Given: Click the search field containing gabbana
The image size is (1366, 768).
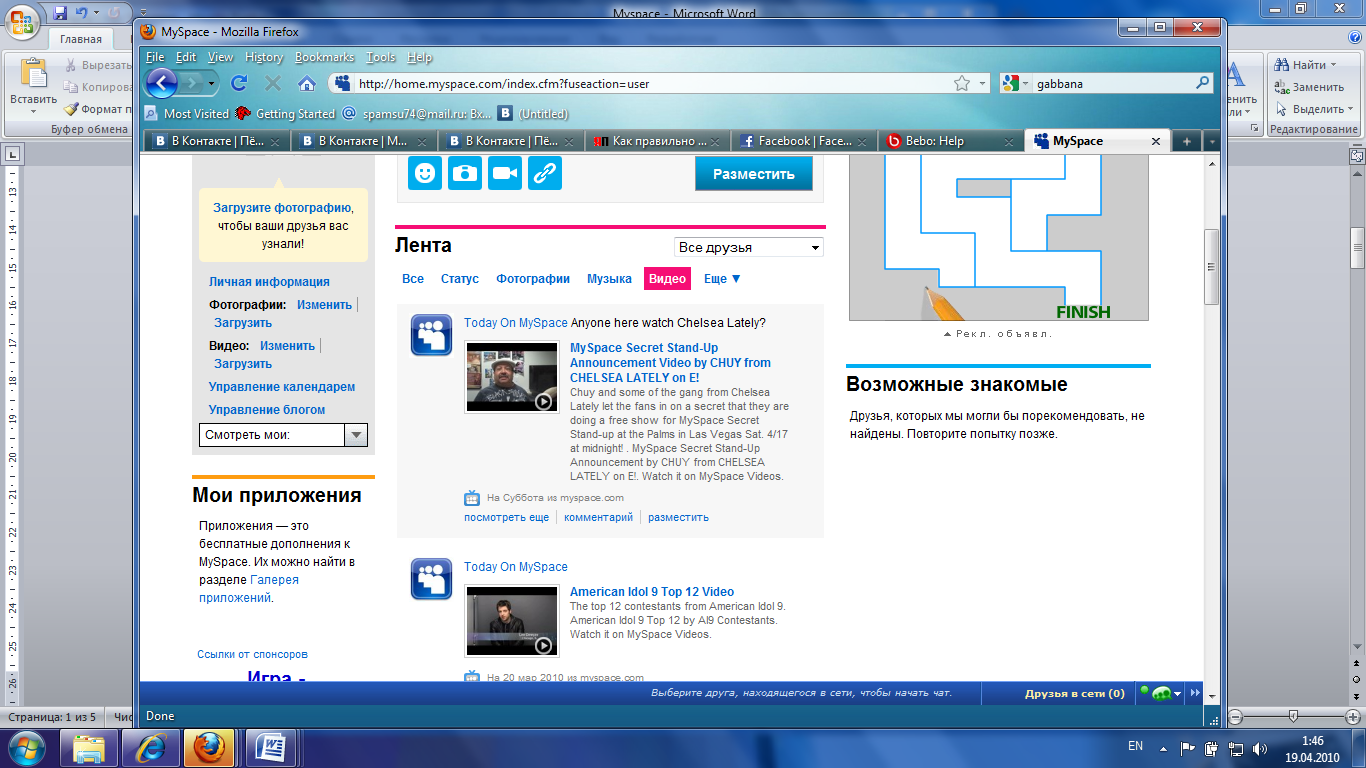Looking at the screenshot, I should tap(1112, 84).
